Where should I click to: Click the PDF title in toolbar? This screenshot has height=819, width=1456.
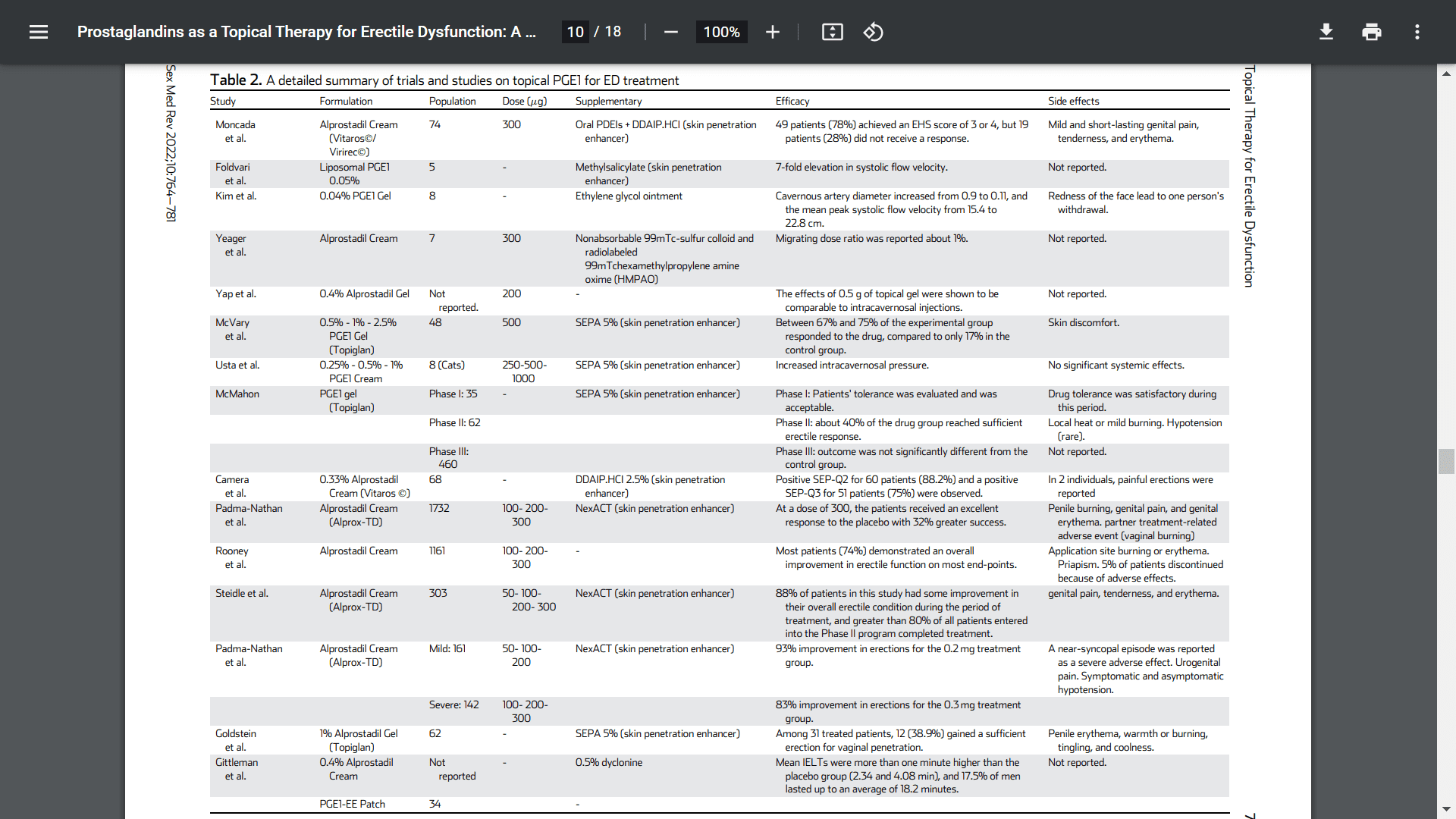(x=306, y=32)
